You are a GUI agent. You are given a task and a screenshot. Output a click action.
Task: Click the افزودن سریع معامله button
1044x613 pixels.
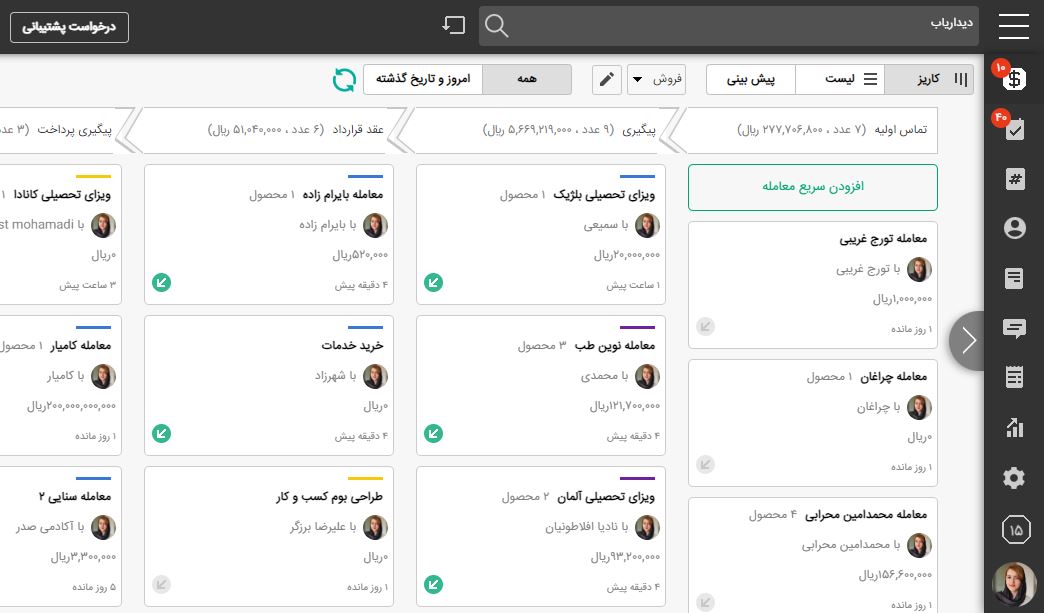tap(812, 187)
